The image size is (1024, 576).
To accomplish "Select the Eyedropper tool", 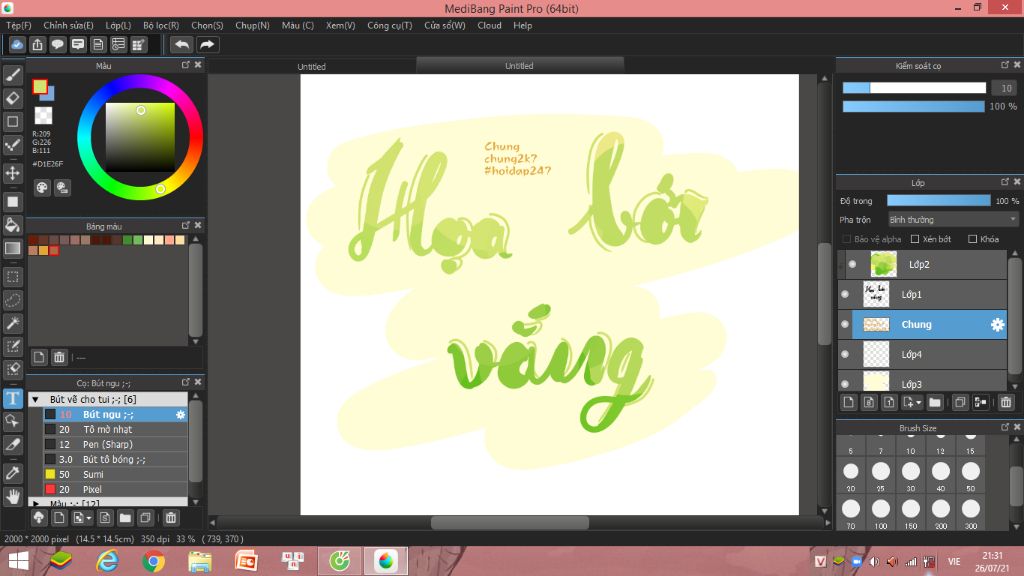I will coord(12,473).
